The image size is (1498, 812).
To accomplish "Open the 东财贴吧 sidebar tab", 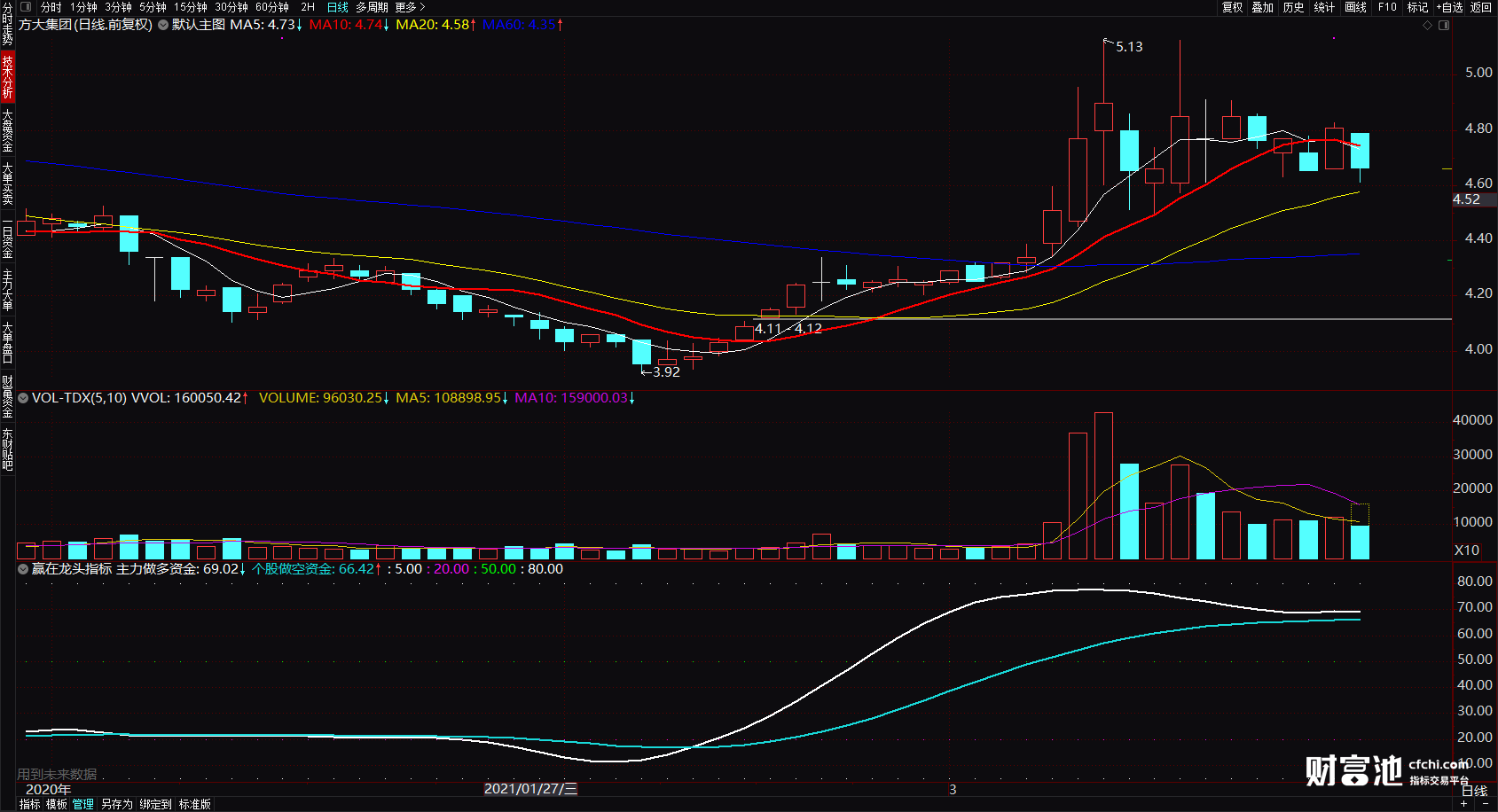I will pos(7,449).
